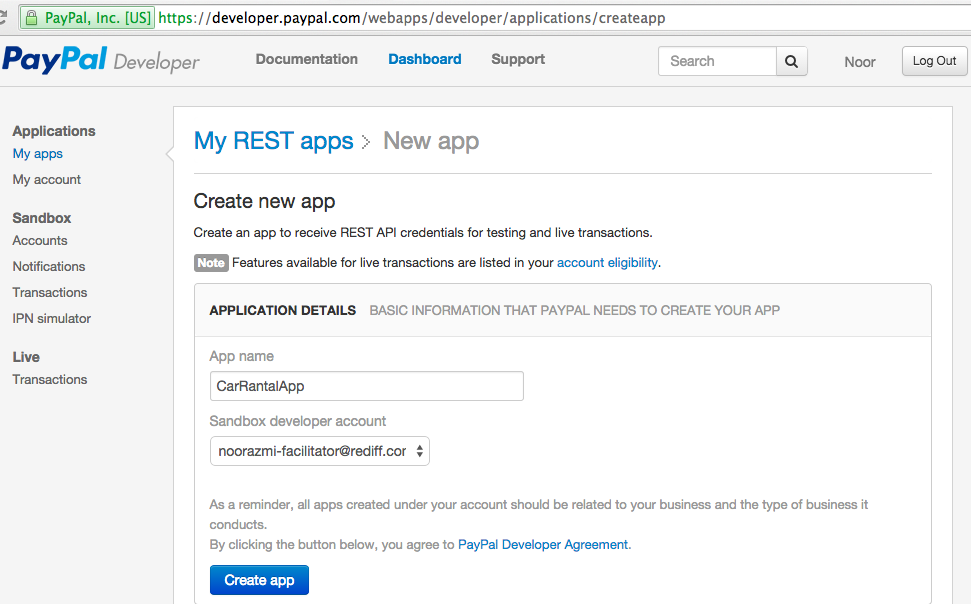The height and width of the screenshot is (604, 971).
Task: Click the Log Out button
Action: (x=934, y=61)
